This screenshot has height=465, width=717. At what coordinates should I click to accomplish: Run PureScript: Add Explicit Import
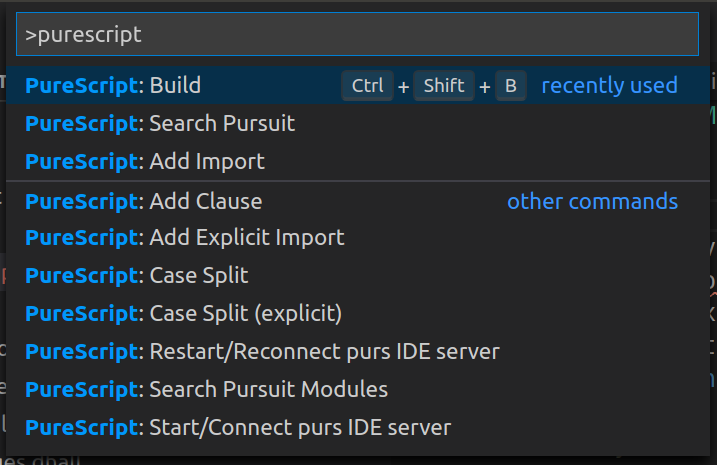pos(358,237)
